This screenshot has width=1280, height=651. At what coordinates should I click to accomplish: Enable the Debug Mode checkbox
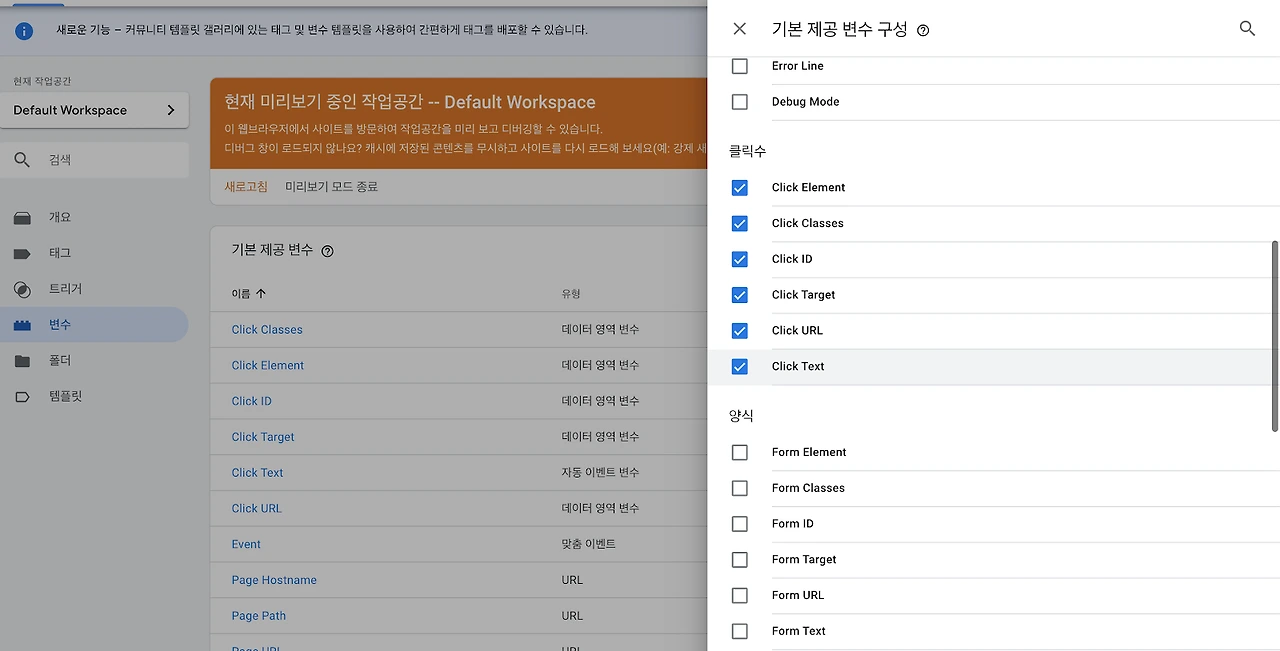pos(740,102)
